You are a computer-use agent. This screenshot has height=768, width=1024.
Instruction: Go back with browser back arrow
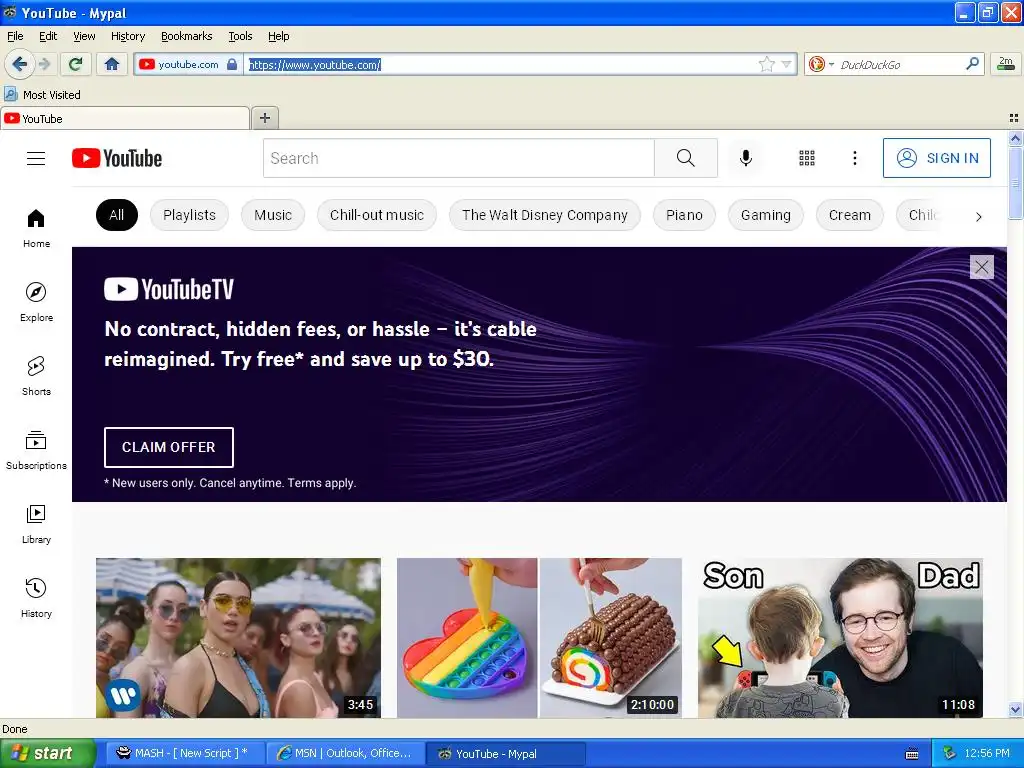19,64
